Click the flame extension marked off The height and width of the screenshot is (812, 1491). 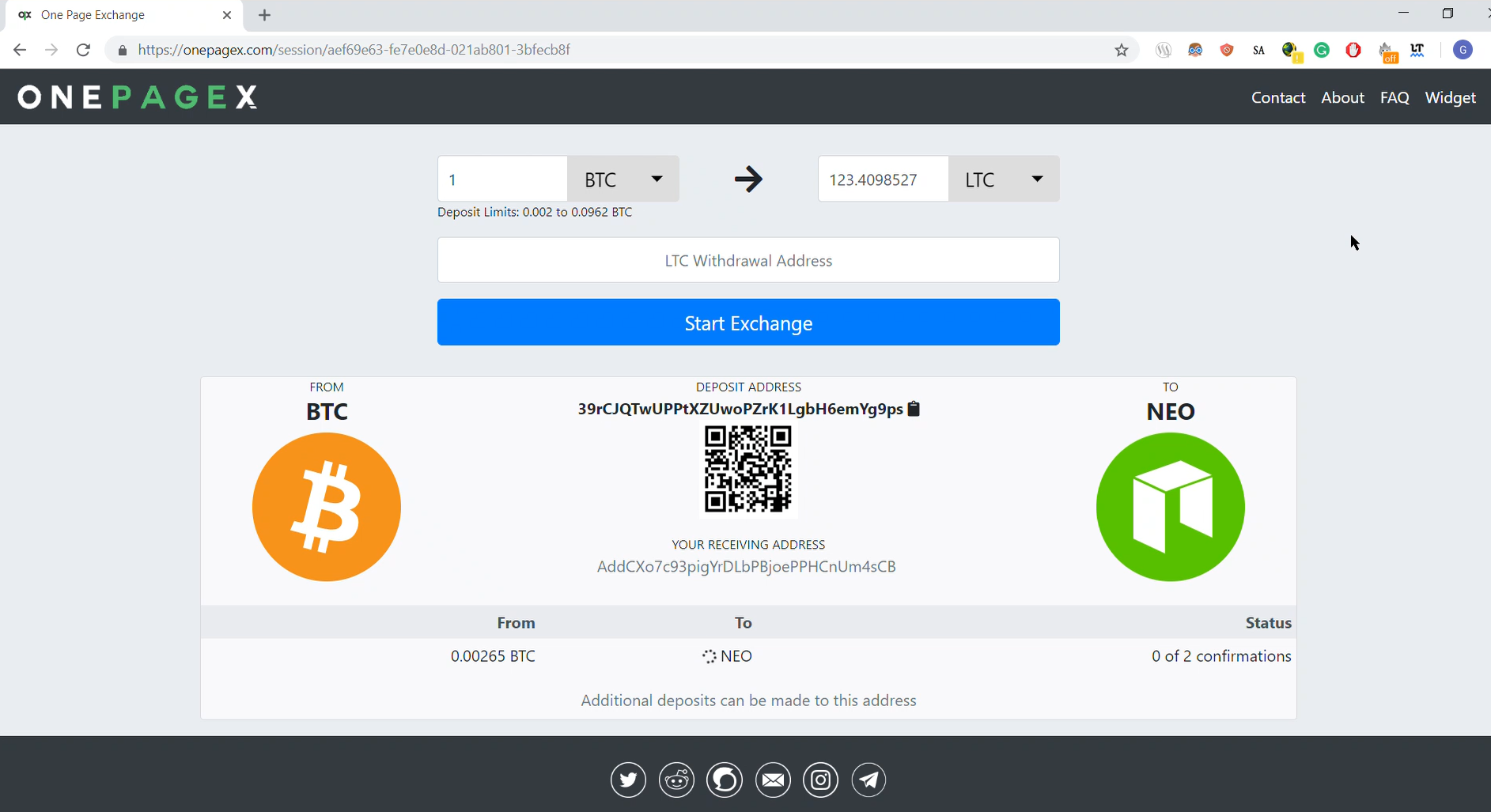click(x=1388, y=52)
